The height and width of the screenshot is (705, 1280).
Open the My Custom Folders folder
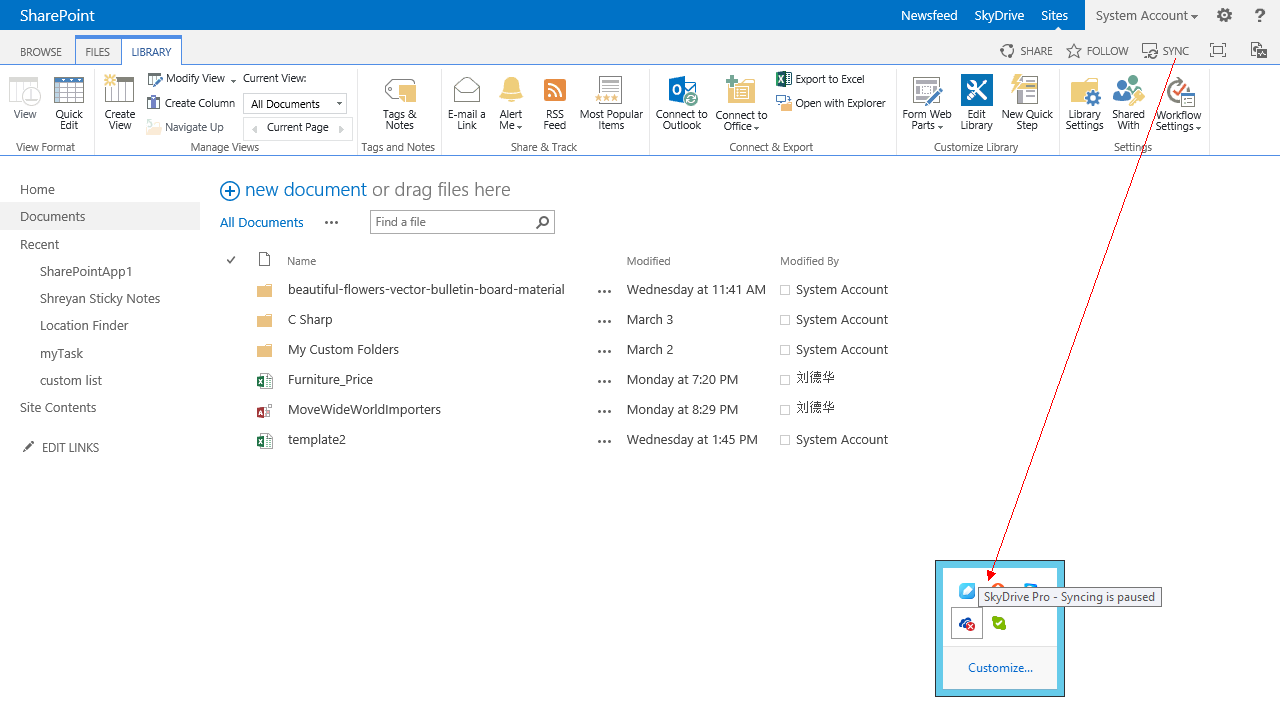pos(343,349)
